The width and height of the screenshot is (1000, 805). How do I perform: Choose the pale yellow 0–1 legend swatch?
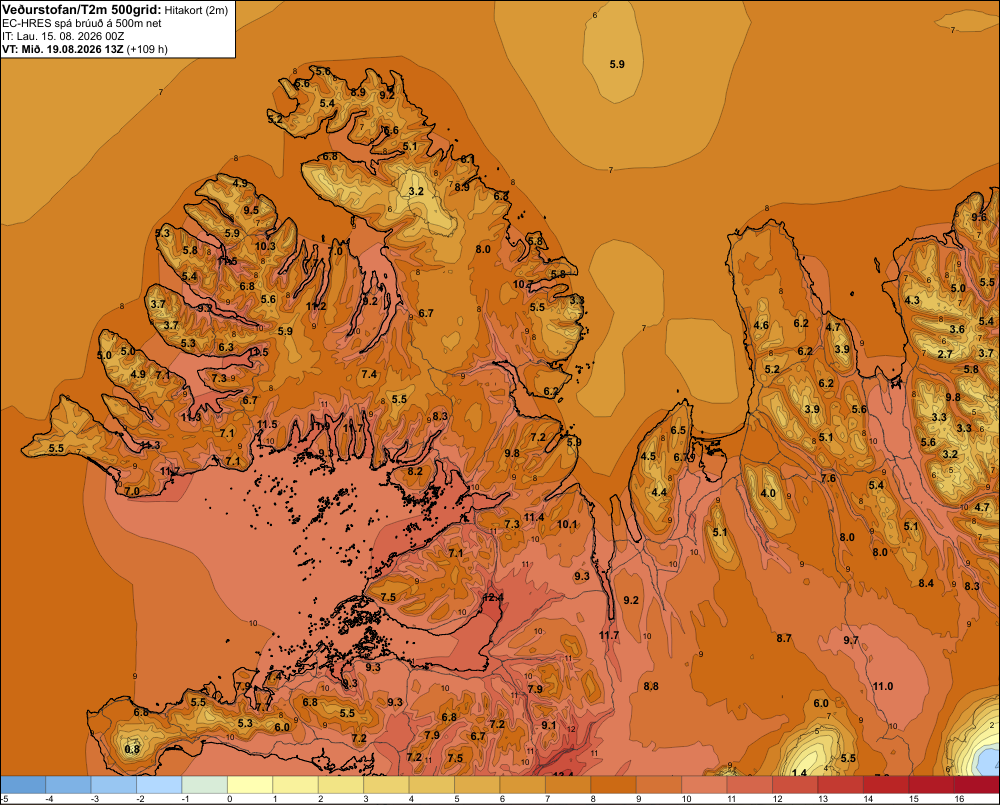[250, 785]
